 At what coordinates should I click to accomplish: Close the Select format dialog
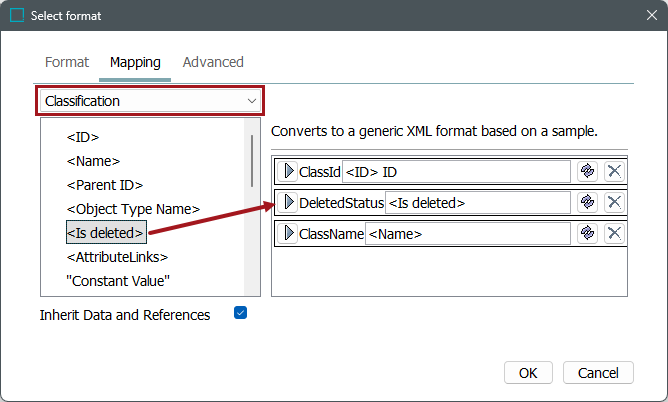click(644, 16)
